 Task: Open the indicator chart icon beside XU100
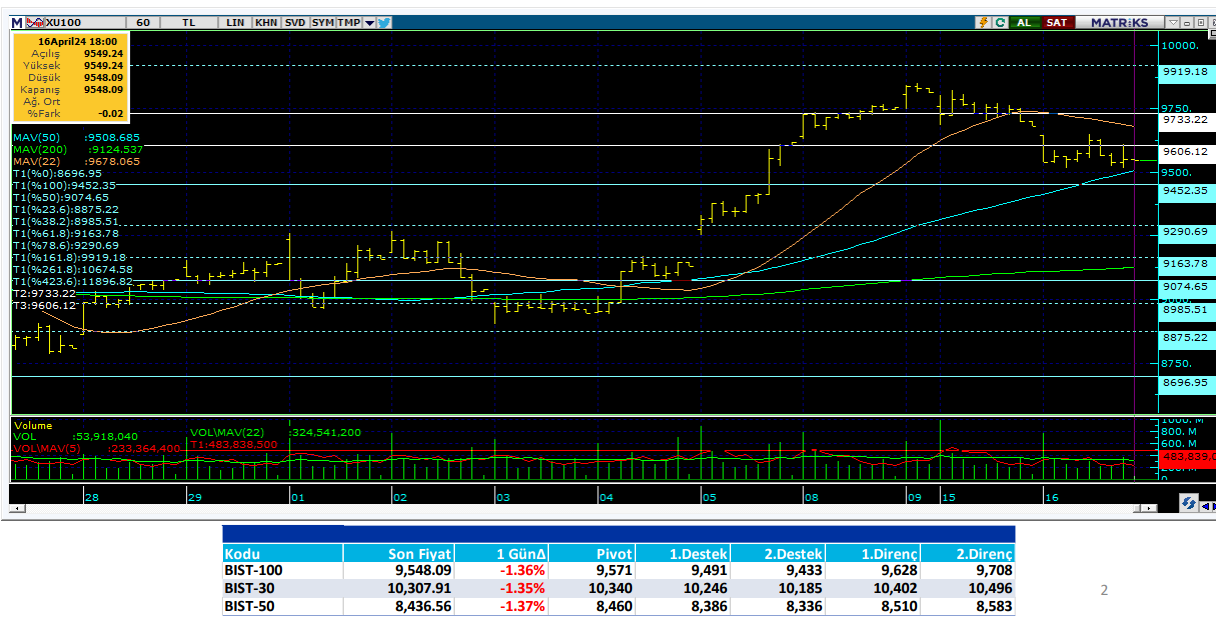point(36,22)
